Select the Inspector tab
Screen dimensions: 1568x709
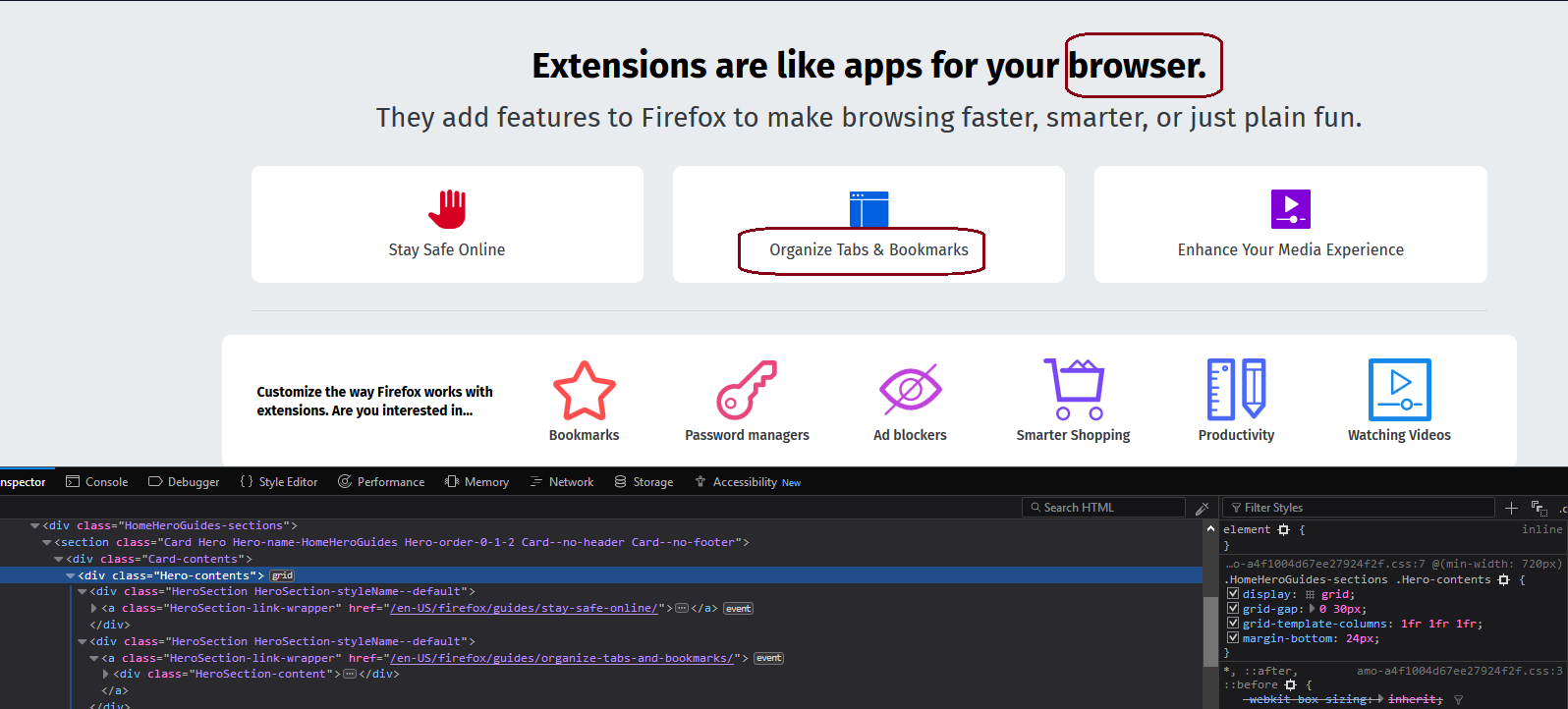coord(24,482)
